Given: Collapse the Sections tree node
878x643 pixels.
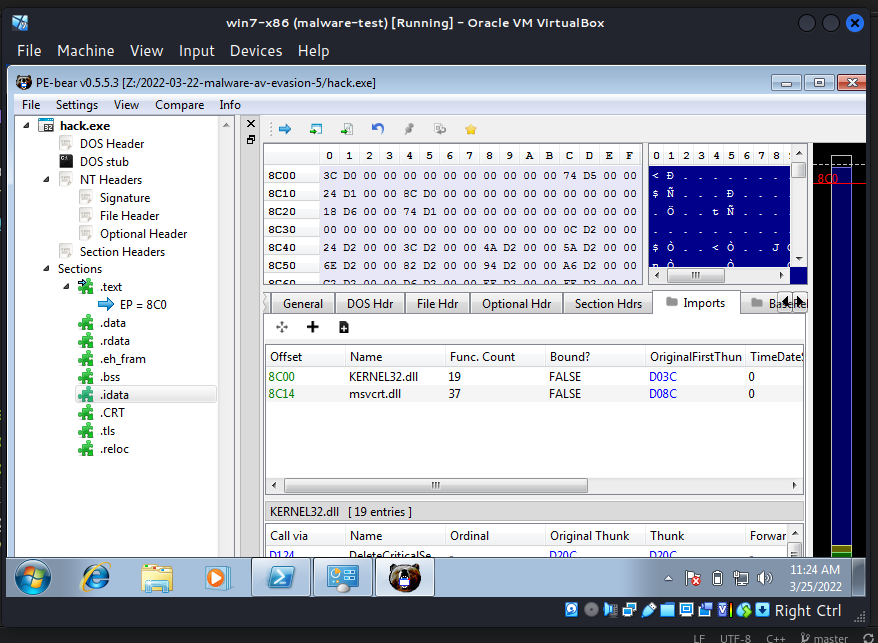Looking at the screenshot, I should click(47, 269).
